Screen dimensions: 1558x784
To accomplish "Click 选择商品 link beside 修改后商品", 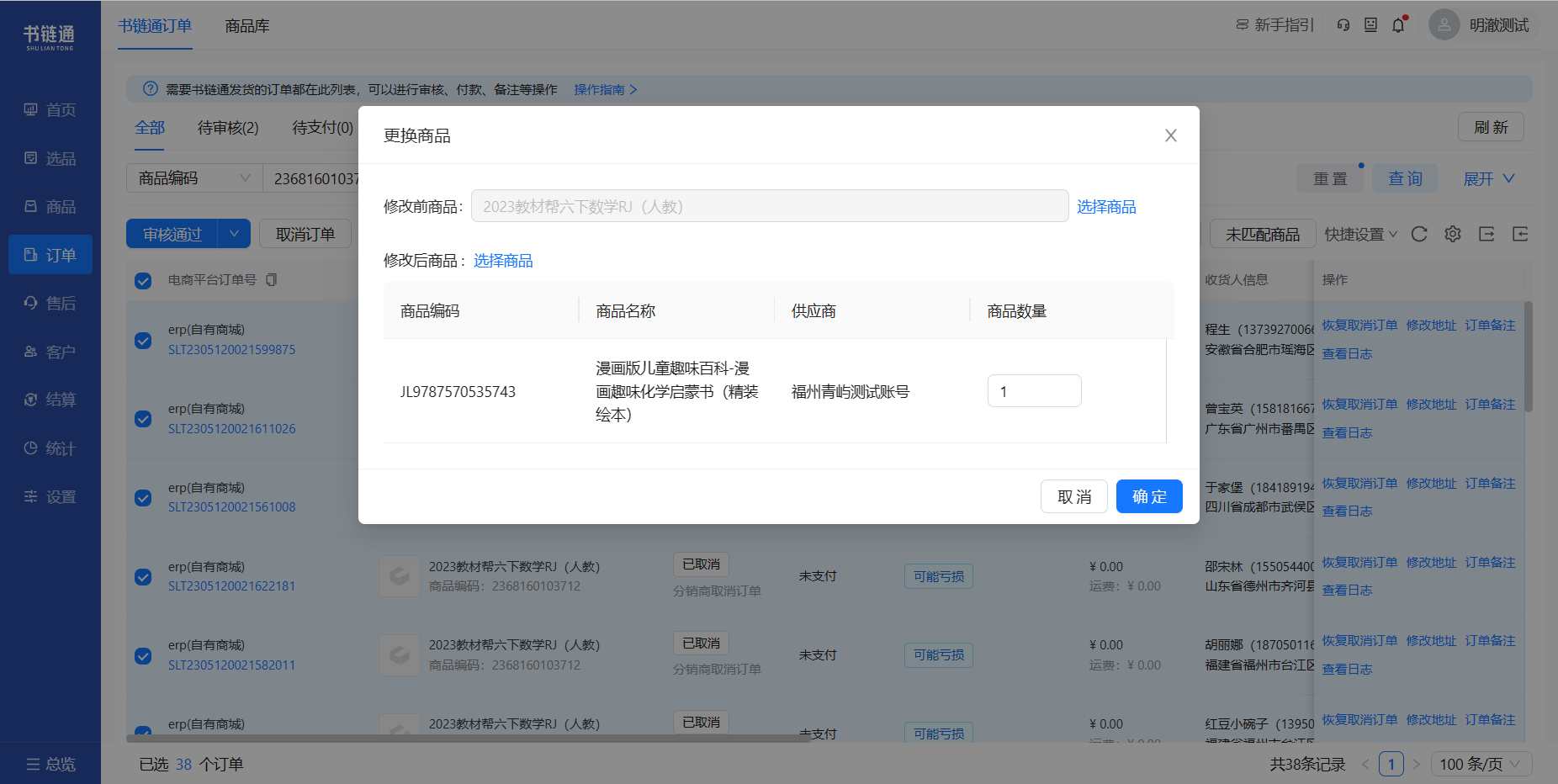I will (x=503, y=261).
